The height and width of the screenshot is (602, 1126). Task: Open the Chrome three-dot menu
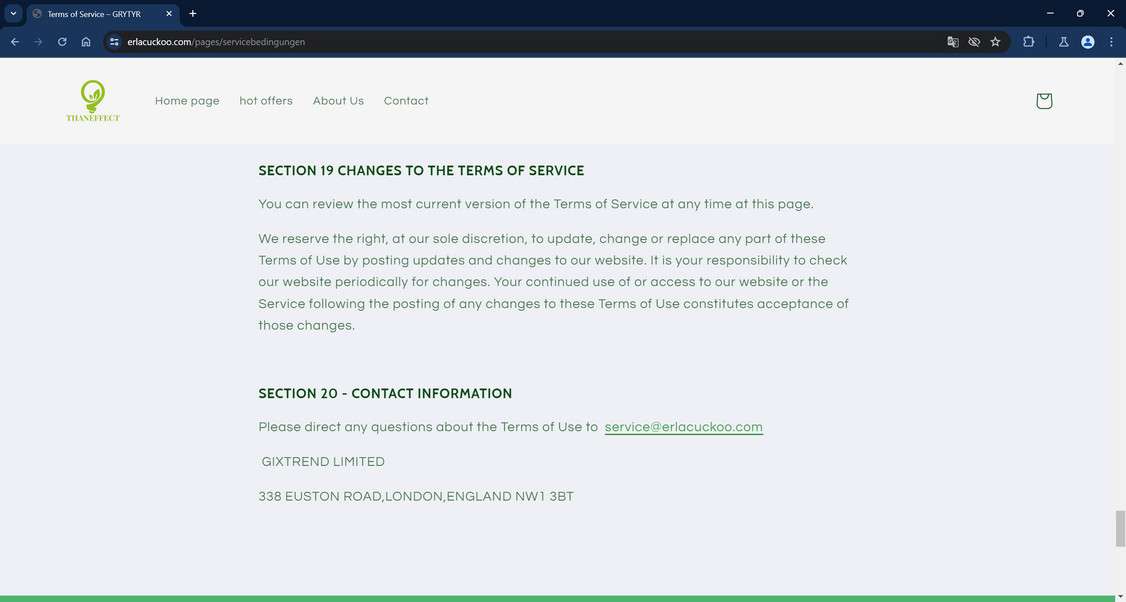[1111, 42]
